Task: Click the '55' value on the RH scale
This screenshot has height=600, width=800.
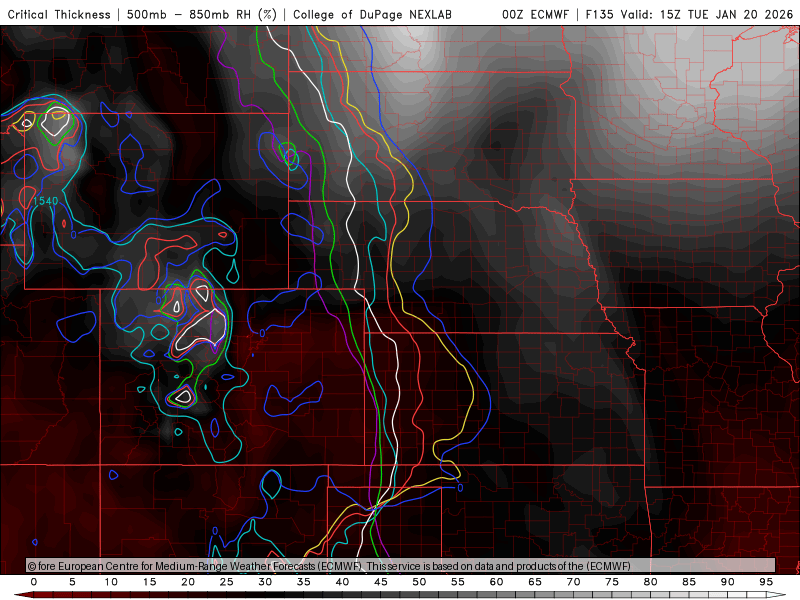Action: [458, 582]
